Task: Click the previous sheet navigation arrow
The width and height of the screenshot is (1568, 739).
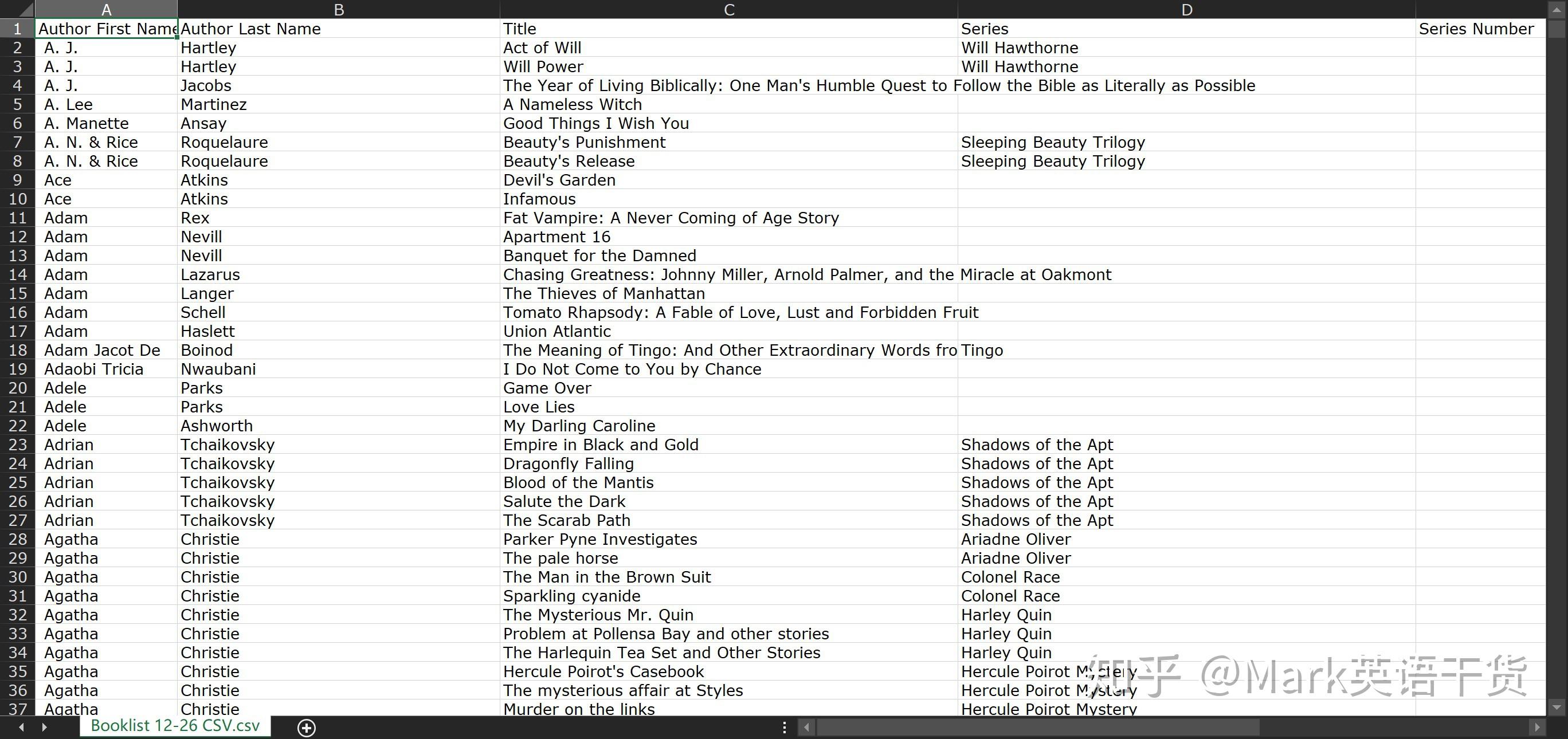Action: click(x=22, y=727)
